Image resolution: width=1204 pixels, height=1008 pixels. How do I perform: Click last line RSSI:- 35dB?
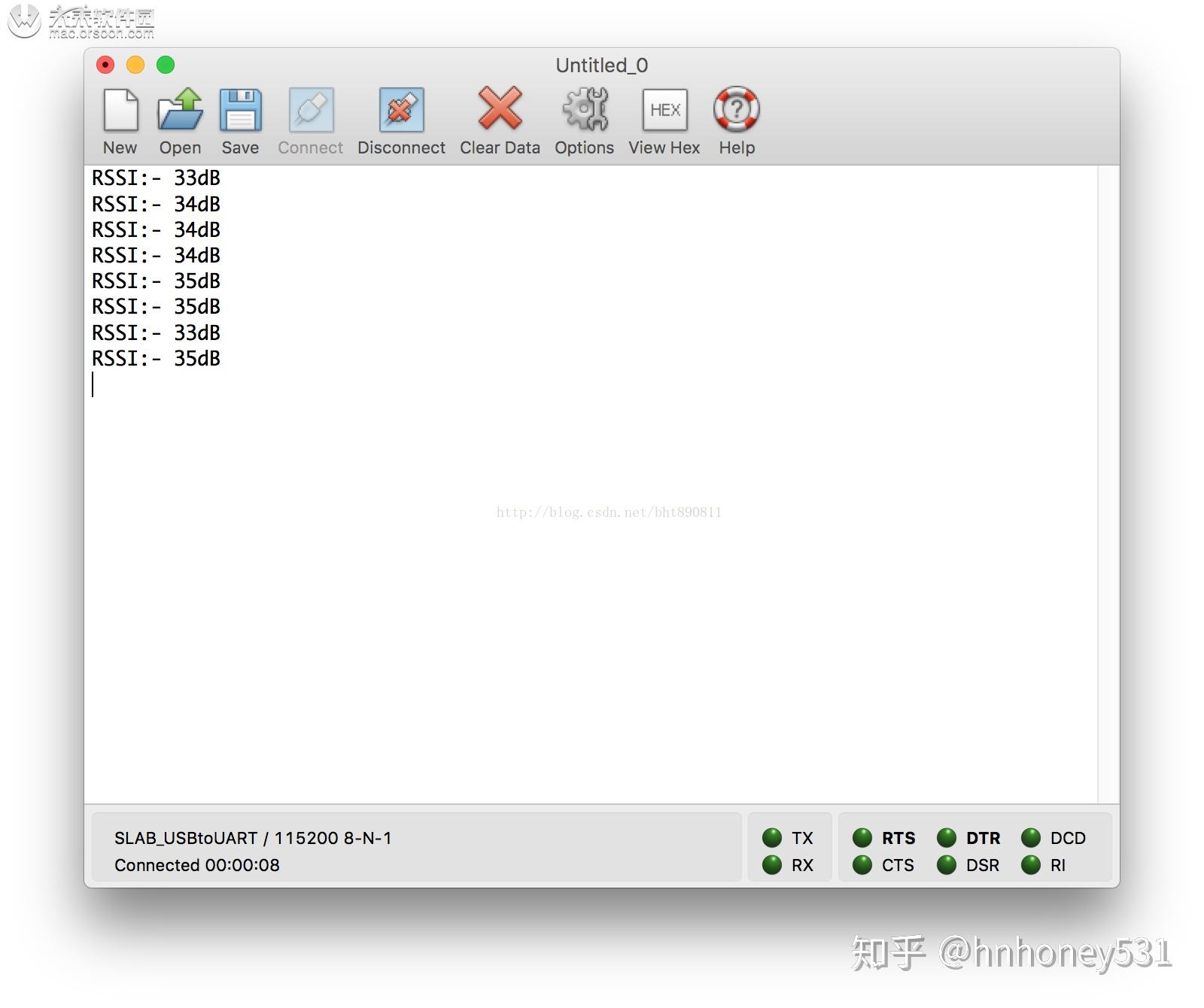click(157, 359)
